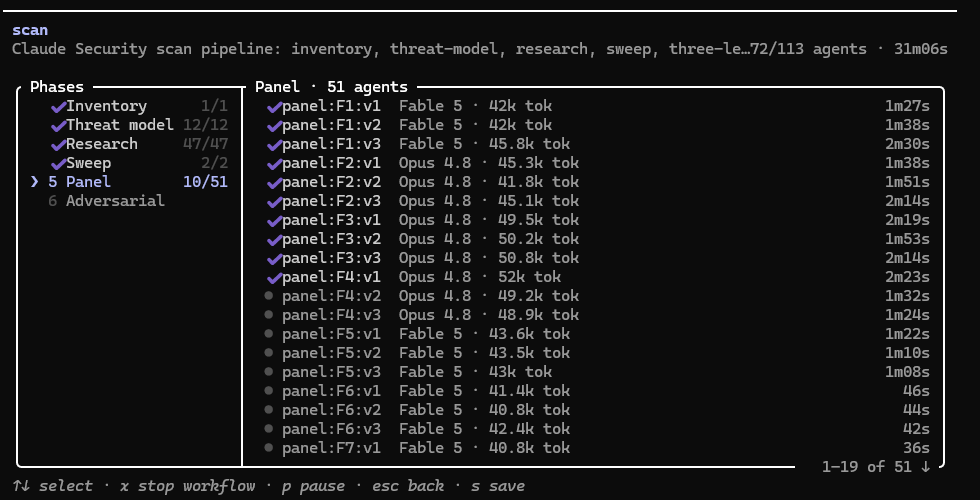This screenshot has height=500, width=980.
Task: Click the checkmark icon on panel:F2:v3
Action: 274,202
